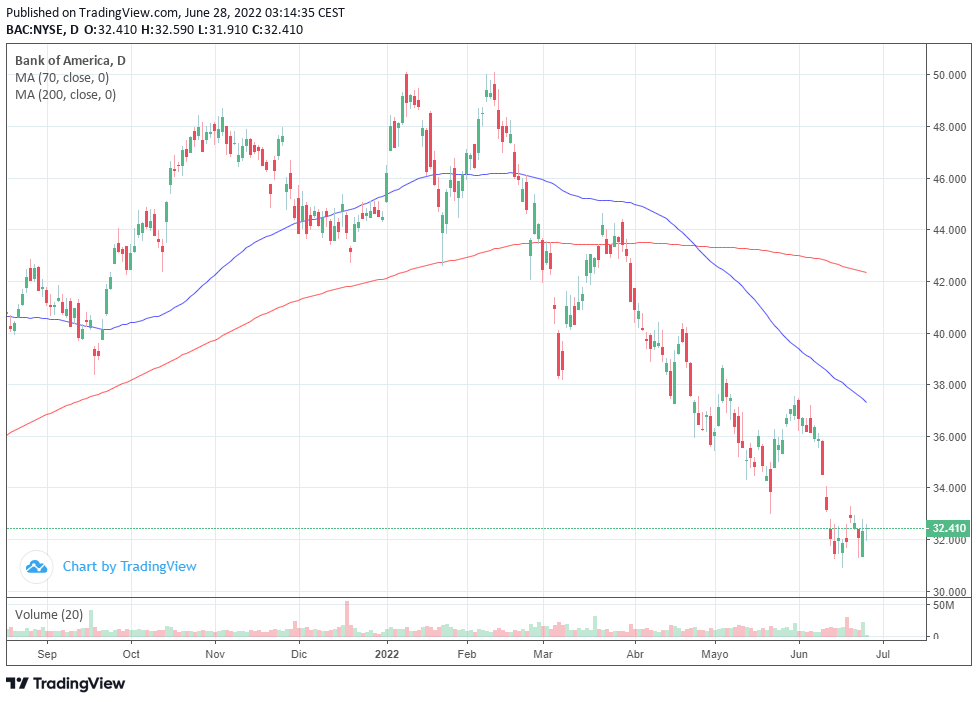The width and height of the screenshot is (978, 702).
Task: Click the Sep label on time axis
Action: (x=47, y=654)
